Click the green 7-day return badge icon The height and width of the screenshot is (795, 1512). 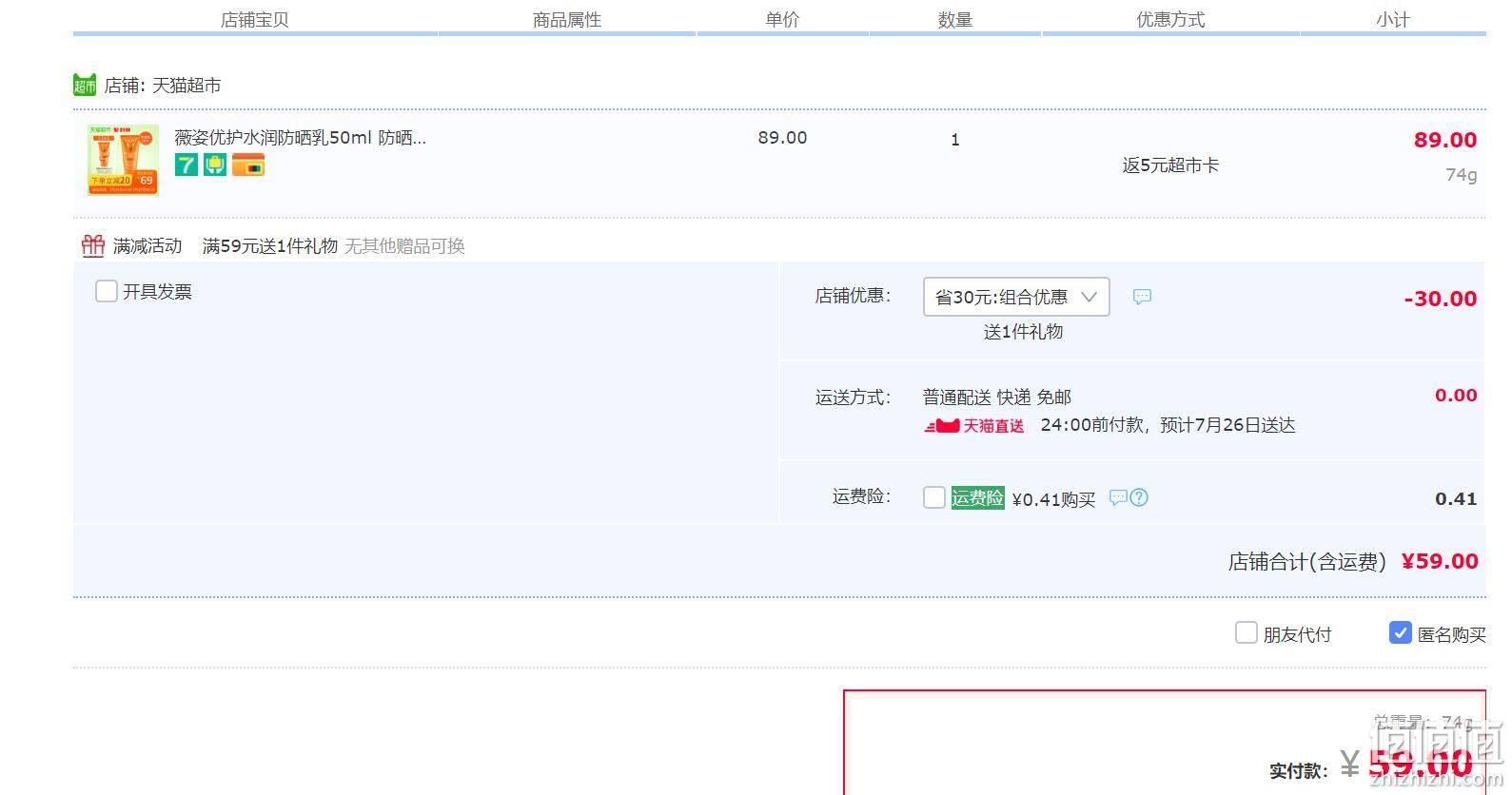coord(186,165)
